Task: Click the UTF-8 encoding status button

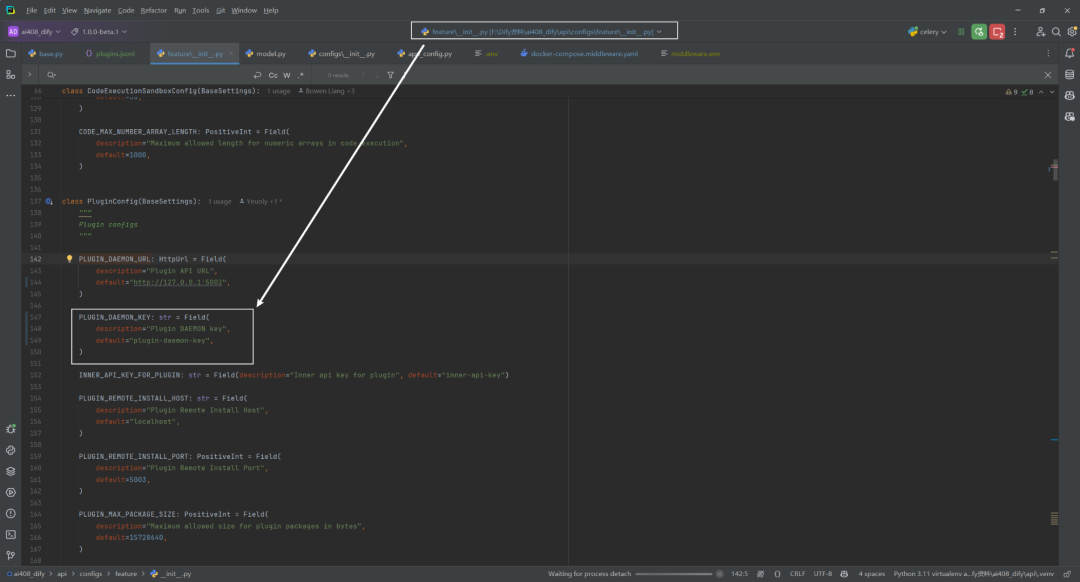Action: (822, 574)
